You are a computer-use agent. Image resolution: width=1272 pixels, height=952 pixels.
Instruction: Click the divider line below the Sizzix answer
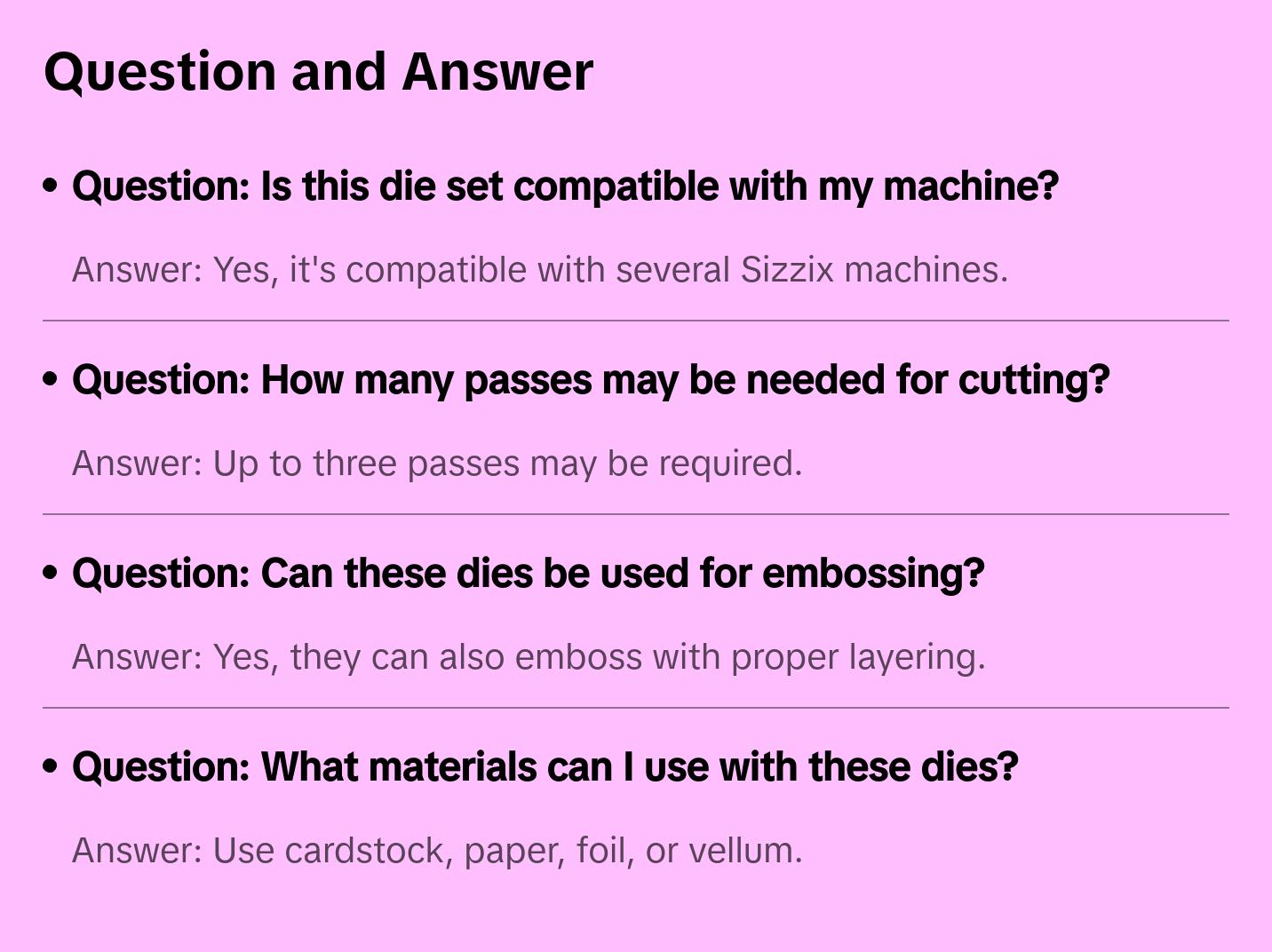click(x=636, y=321)
